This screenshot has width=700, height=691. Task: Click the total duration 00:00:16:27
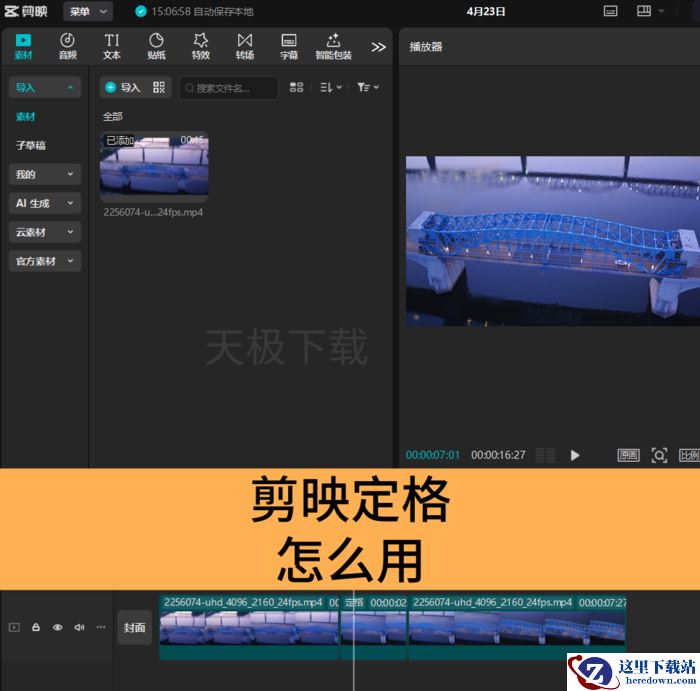coord(498,455)
